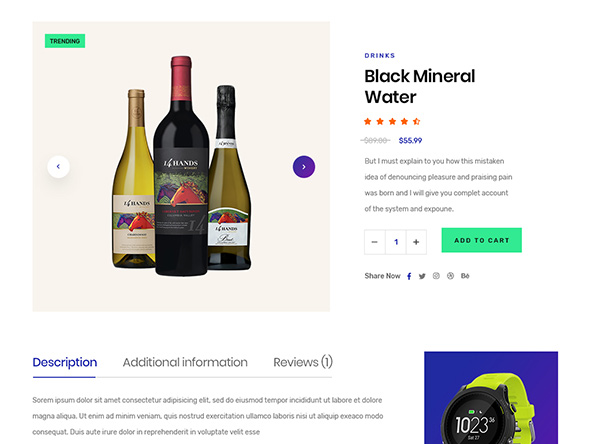Screen dimensions: 600x444
Task: Click the Trending badge
Action: click(x=65, y=41)
